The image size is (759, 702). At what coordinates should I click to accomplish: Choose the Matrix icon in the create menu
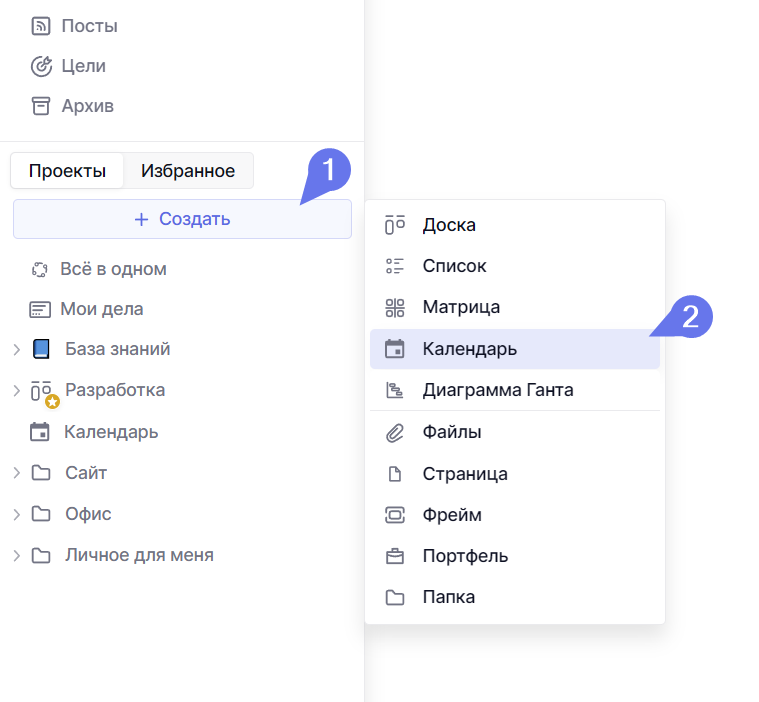pos(395,307)
